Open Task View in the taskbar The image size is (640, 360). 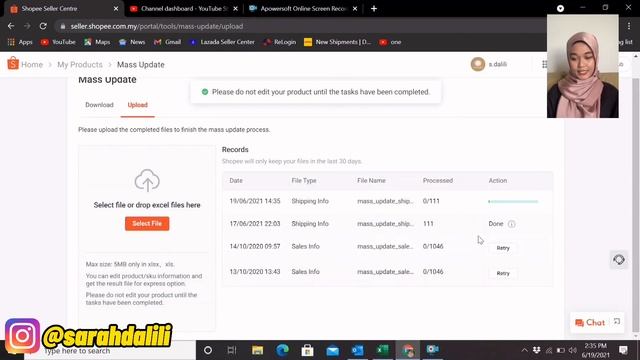(232, 350)
